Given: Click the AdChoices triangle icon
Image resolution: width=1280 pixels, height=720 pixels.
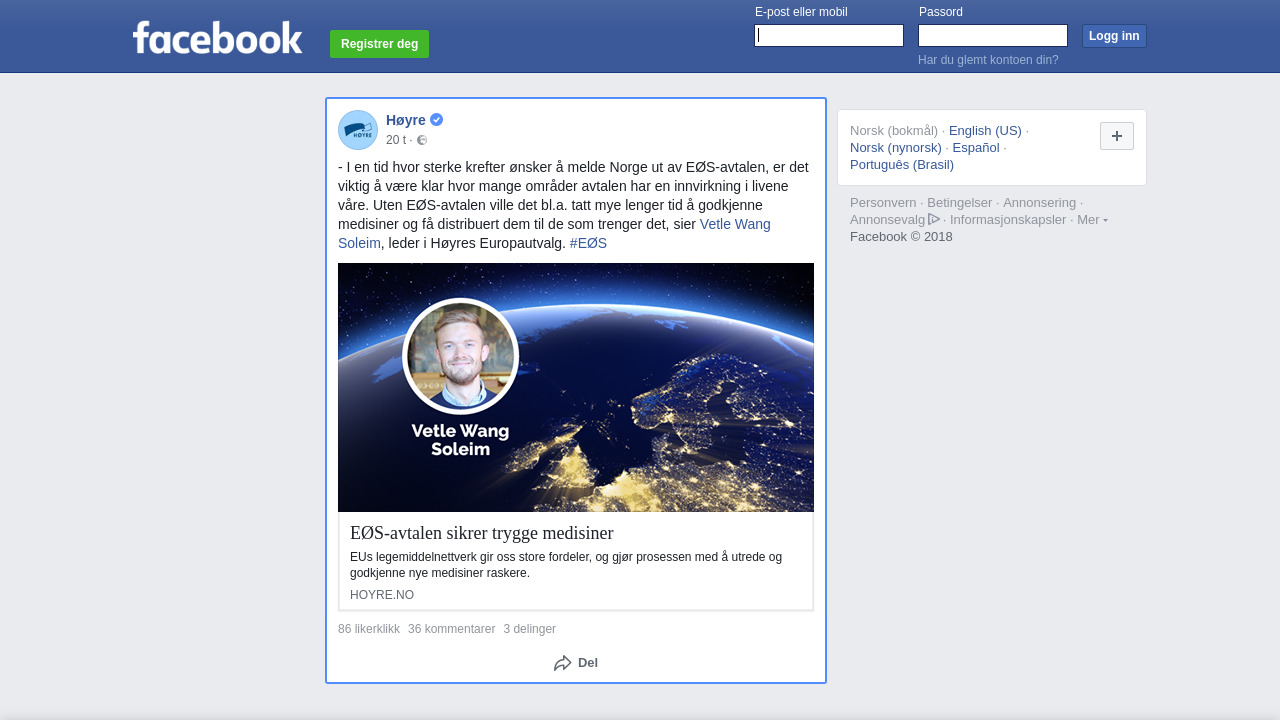Looking at the screenshot, I should click(934, 219).
